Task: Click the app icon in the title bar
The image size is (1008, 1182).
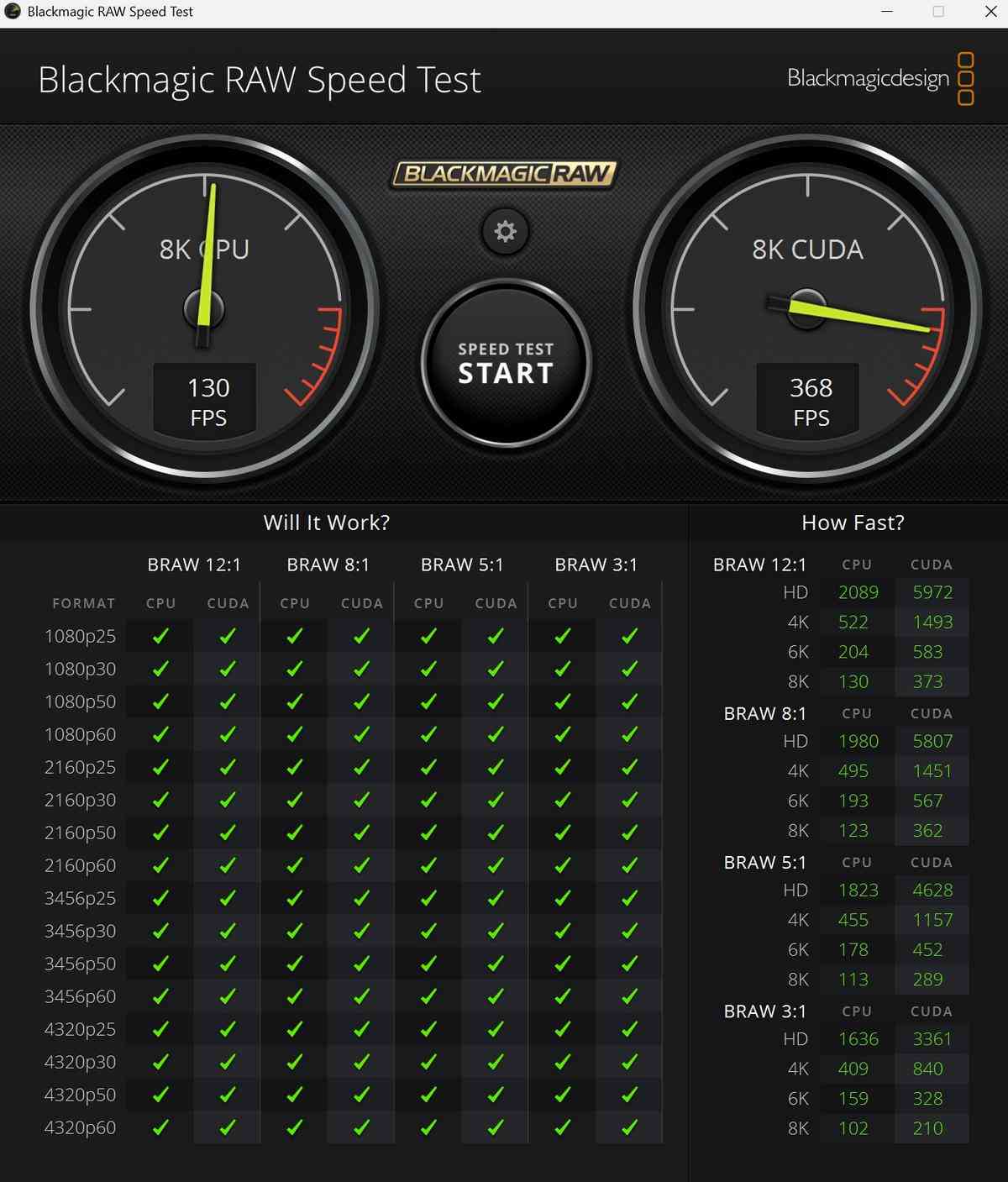Action: [13, 12]
